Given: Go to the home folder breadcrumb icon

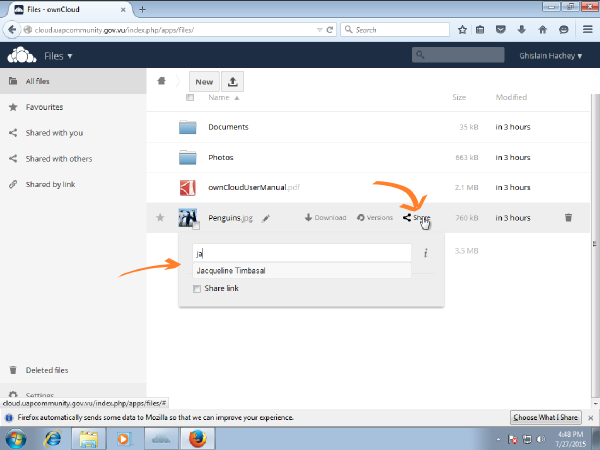Looking at the screenshot, I should [161, 81].
